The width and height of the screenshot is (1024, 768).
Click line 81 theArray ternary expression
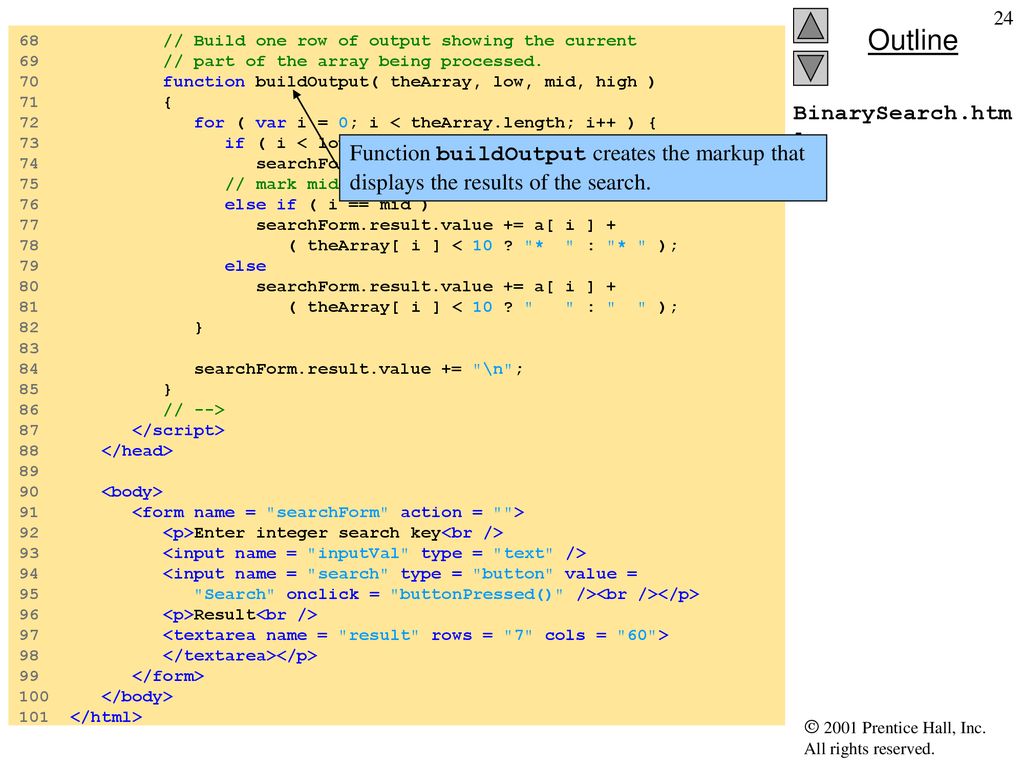tap(483, 308)
